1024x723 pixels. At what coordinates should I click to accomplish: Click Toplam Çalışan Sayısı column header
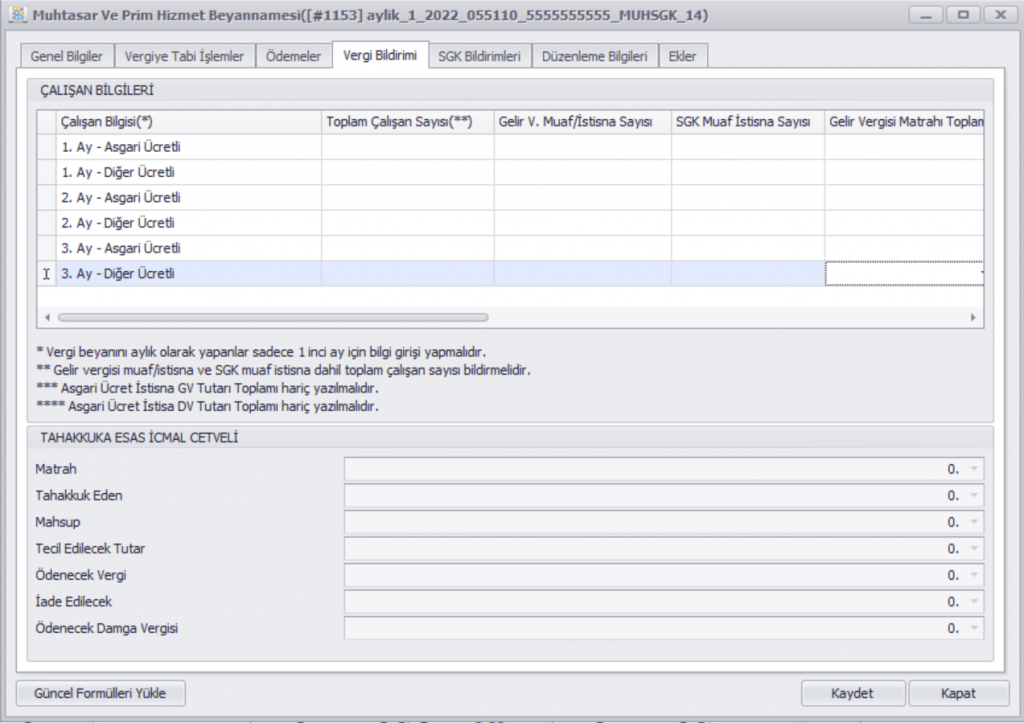[x=407, y=122]
